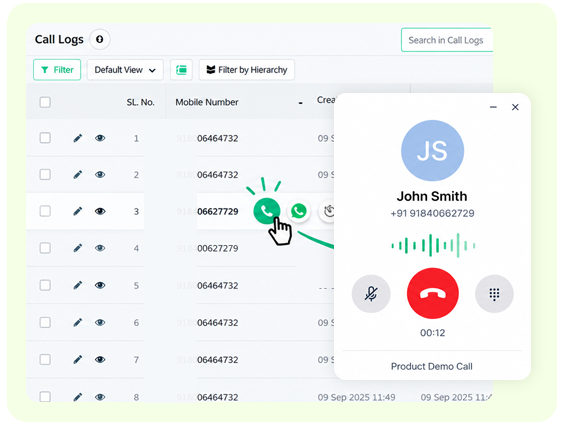Edit row 1 with pencil icon
562x425 pixels.
coord(78,138)
